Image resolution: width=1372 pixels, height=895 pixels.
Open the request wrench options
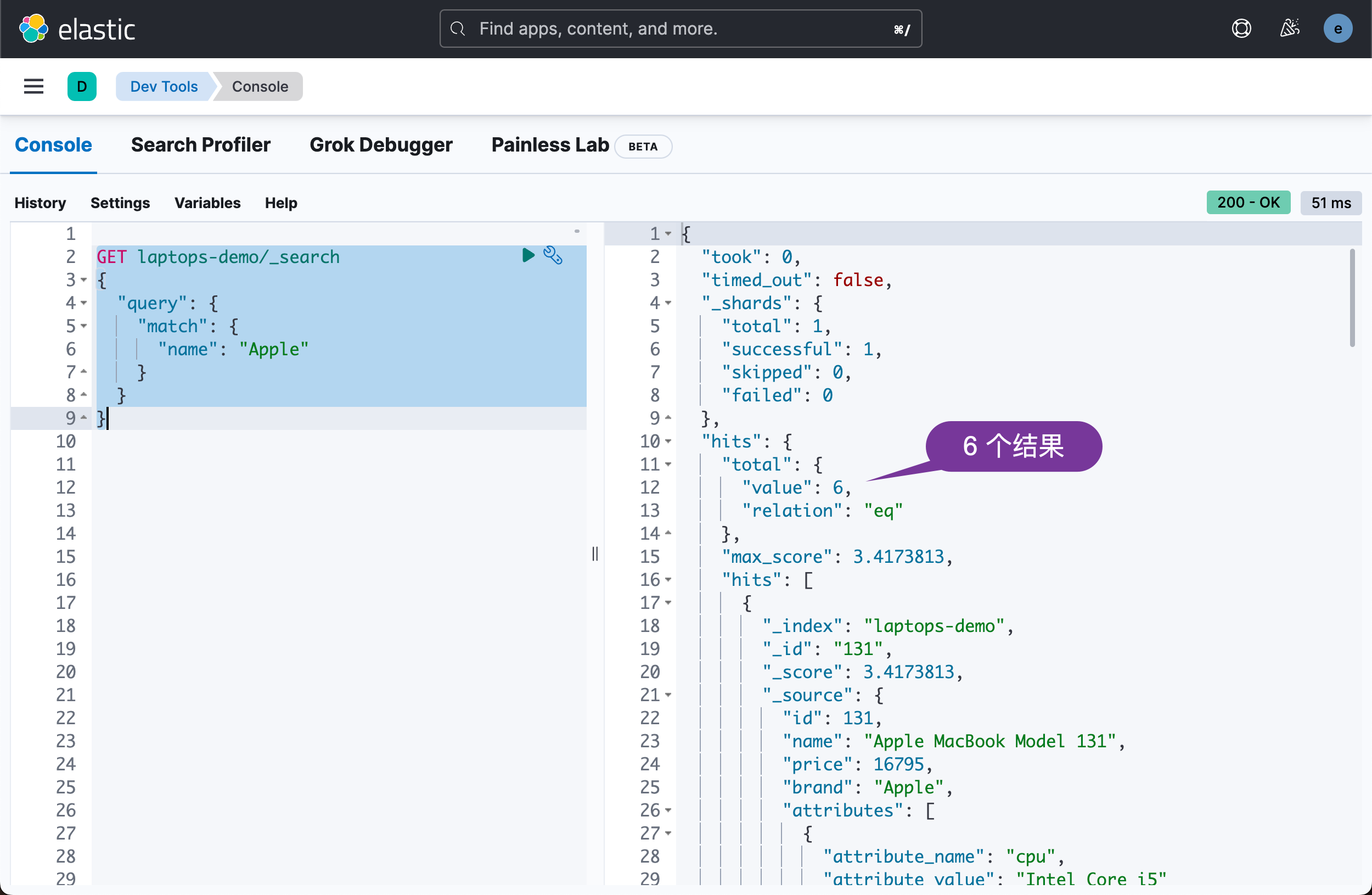pyautogui.click(x=553, y=255)
